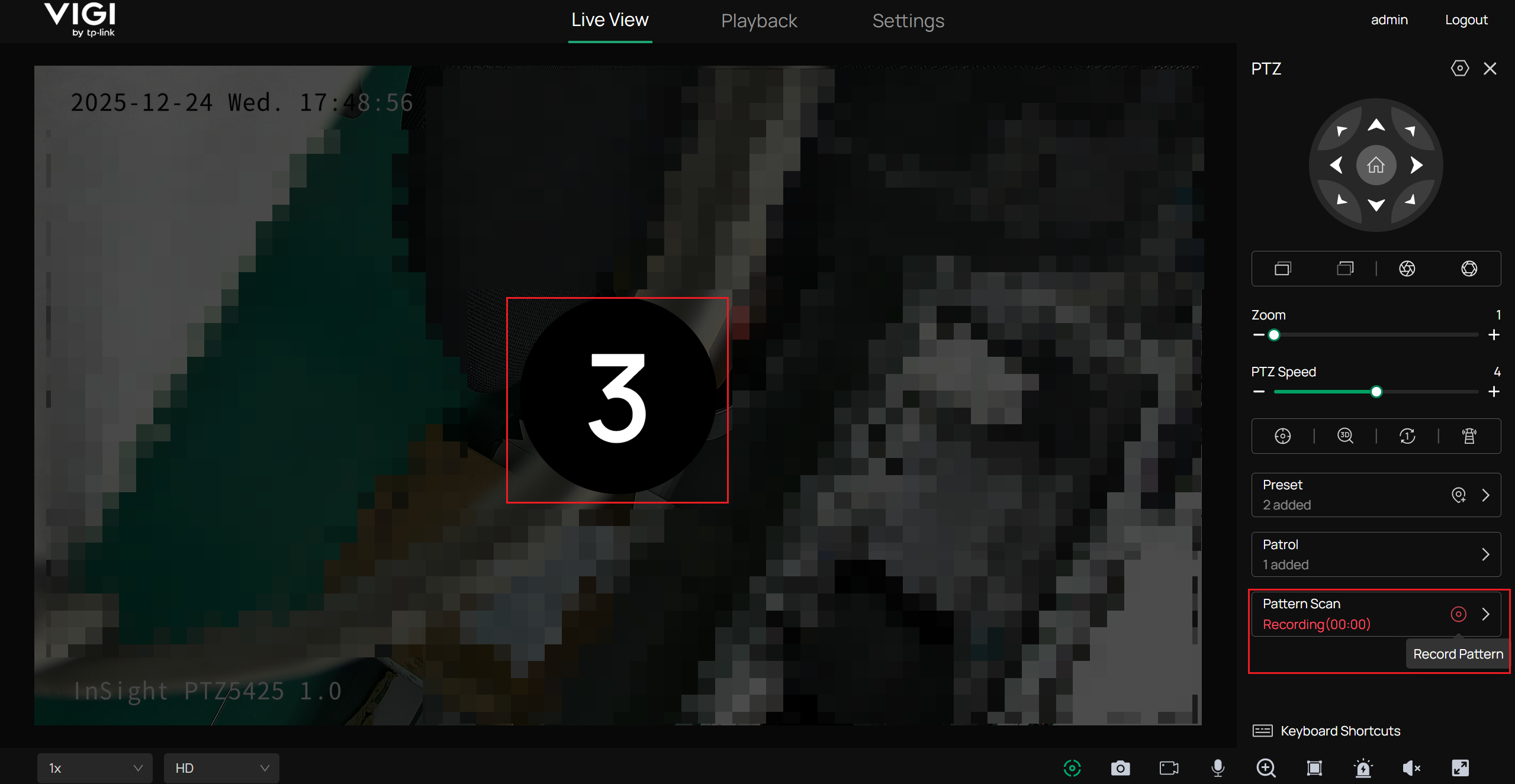Enter fullscreen live view
The width and height of the screenshot is (1515, 784).
[x=1460, y=768]
